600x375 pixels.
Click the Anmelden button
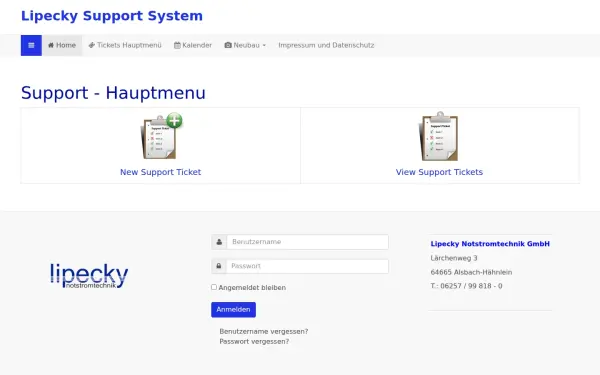[x=233, y=310]
